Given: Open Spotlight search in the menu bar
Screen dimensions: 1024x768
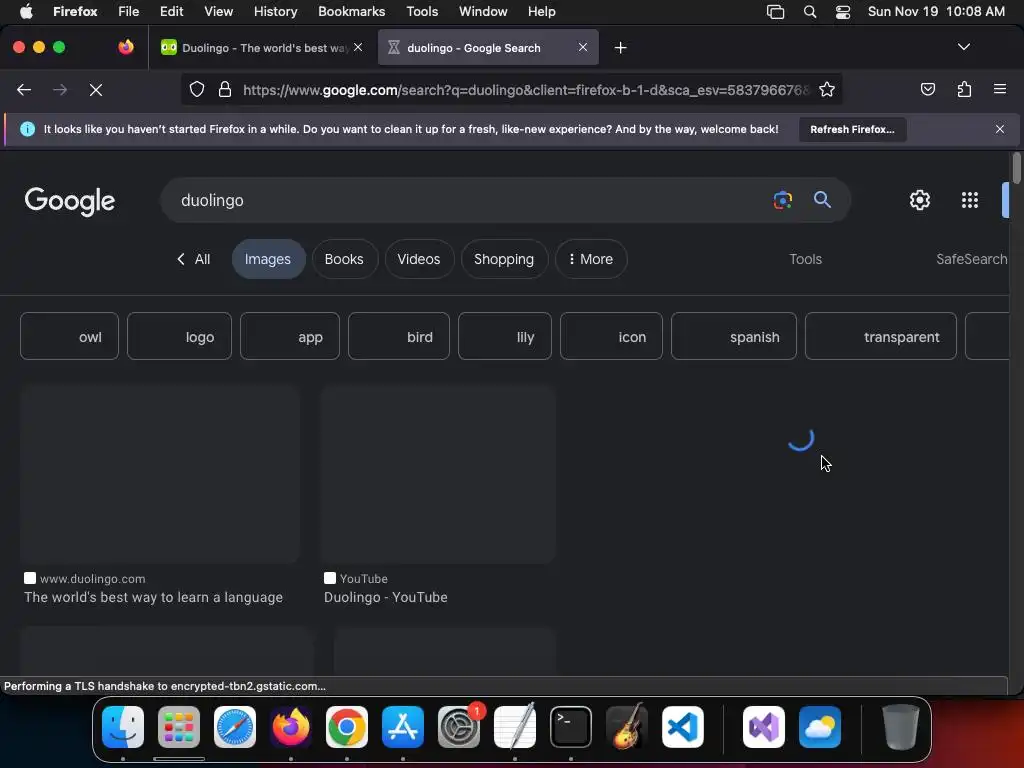Looking at the screenshot, I should pos(810,12).
